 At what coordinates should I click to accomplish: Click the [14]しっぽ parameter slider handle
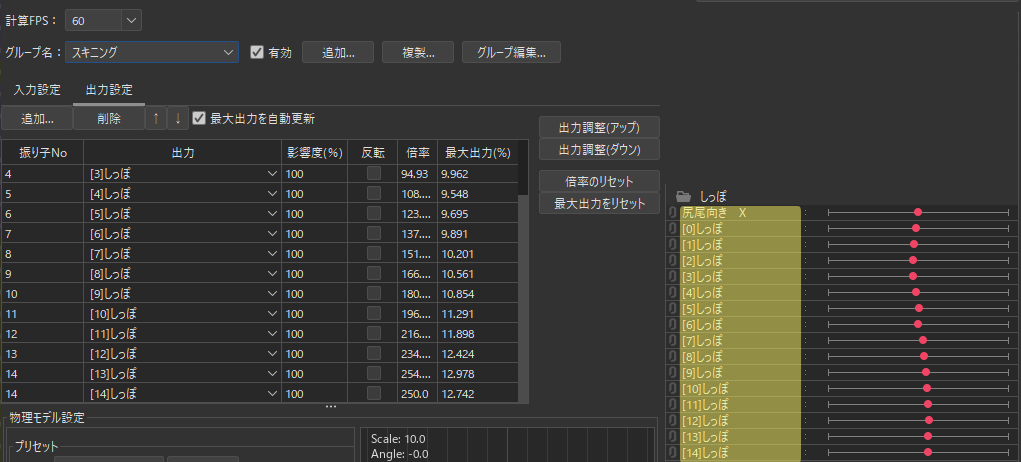pyautogui.click(x=928, y=452)
